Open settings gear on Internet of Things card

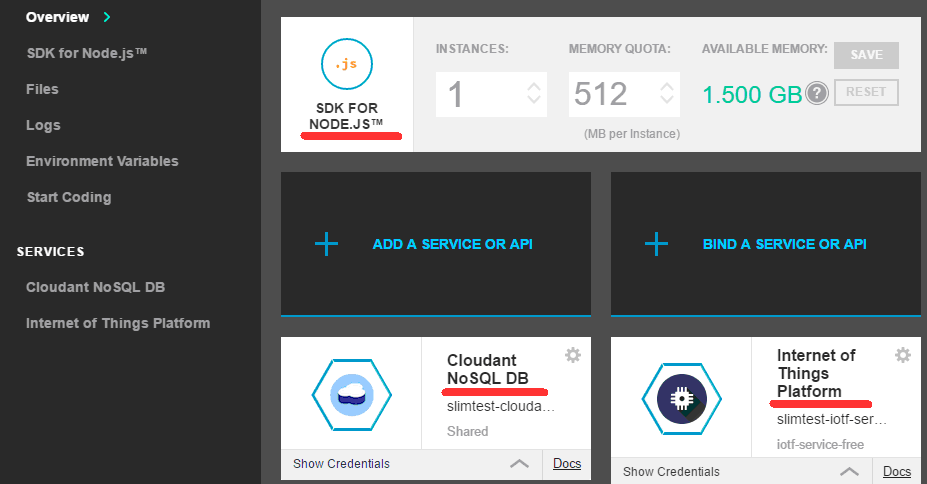tap(903, 355)
